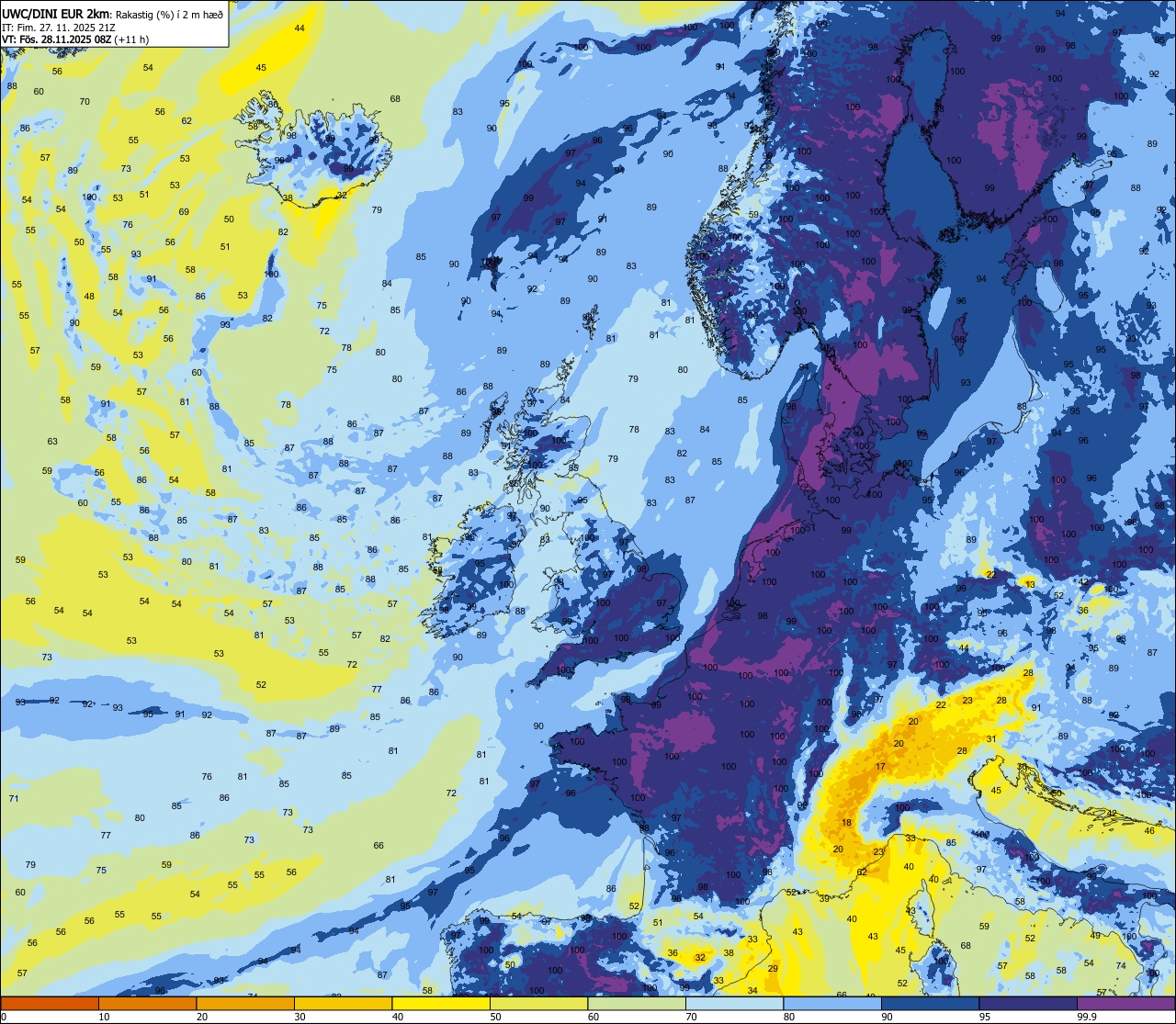Screen dimensions: 1176x1024
Task: Click the '49' humidity value on the map
Action: coord(1095,935)
